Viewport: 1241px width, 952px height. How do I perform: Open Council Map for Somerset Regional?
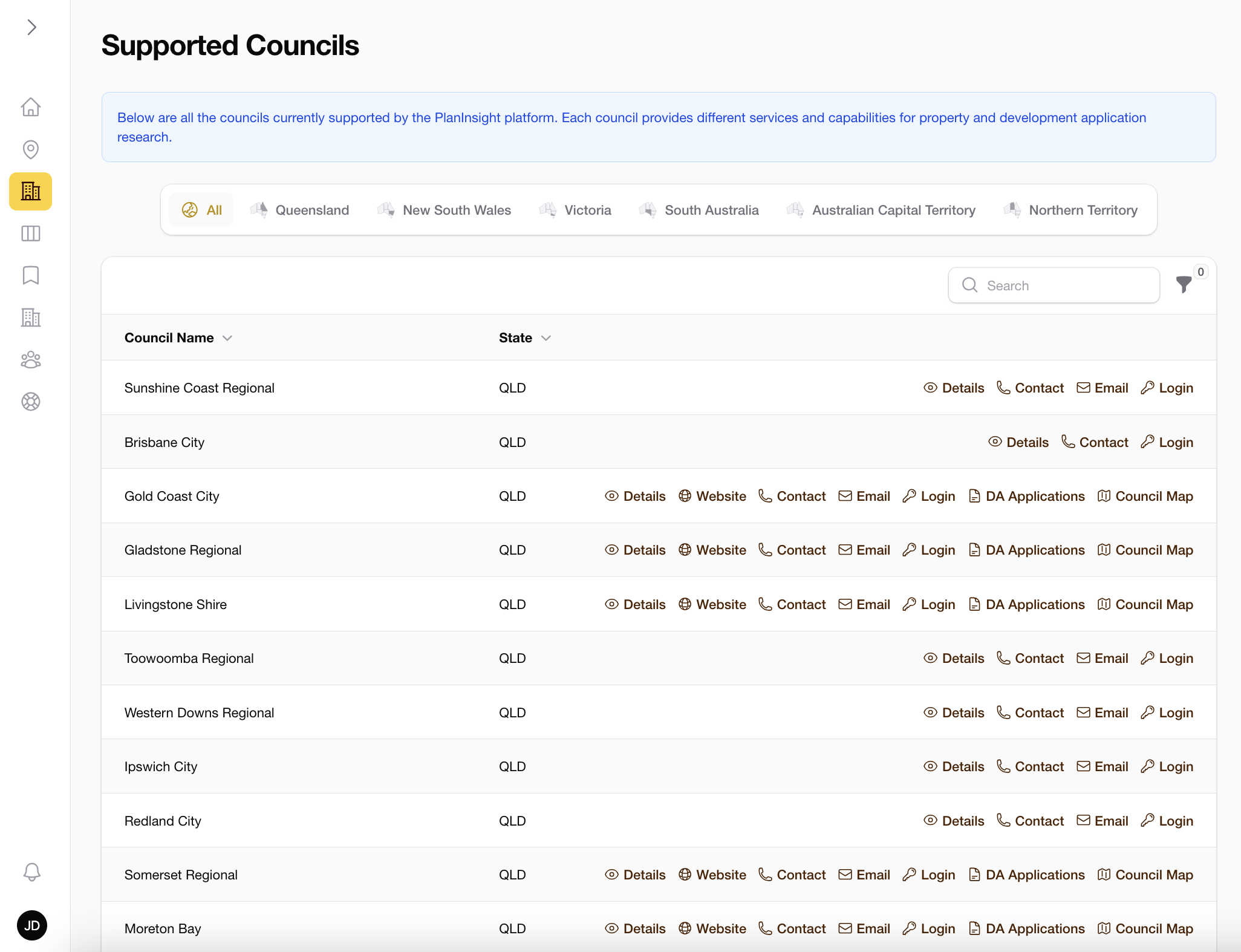1145,875
